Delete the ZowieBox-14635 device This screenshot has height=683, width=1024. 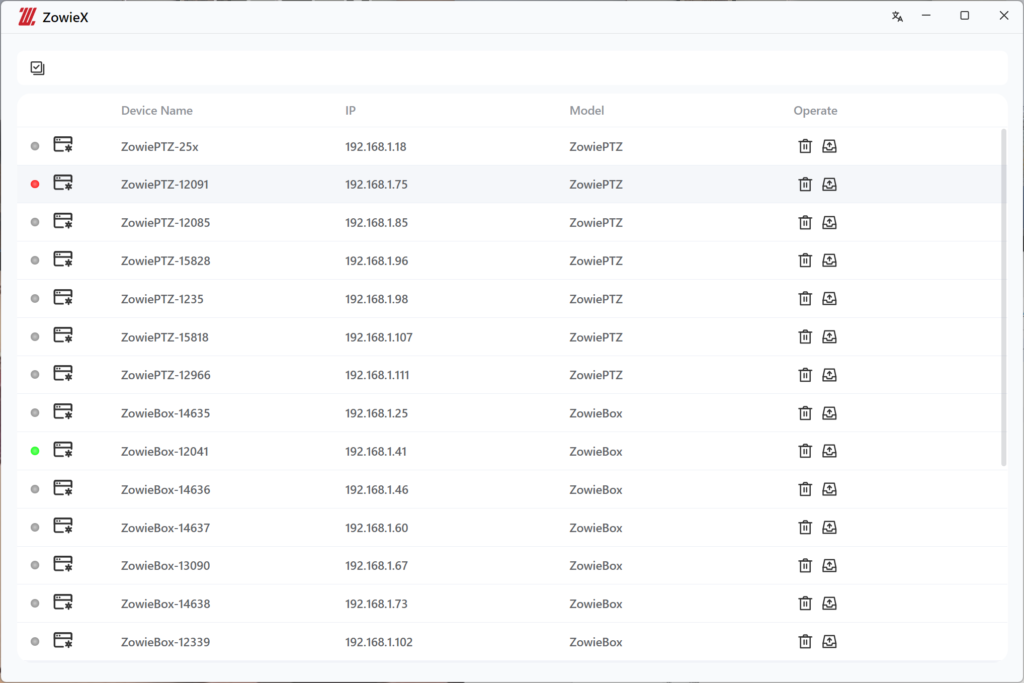[x=805, y=413]
